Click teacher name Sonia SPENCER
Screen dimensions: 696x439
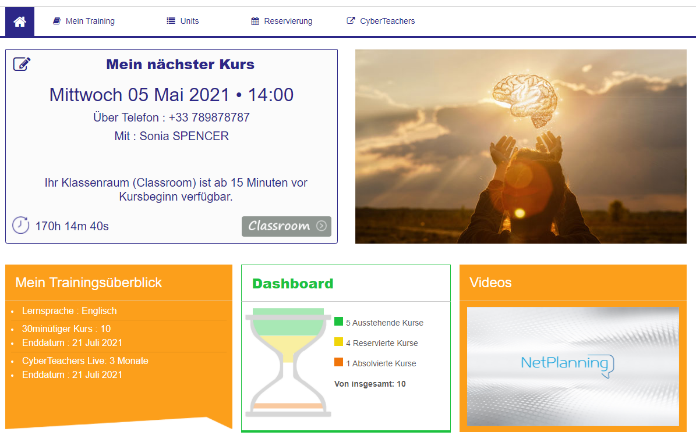(184, 136)
